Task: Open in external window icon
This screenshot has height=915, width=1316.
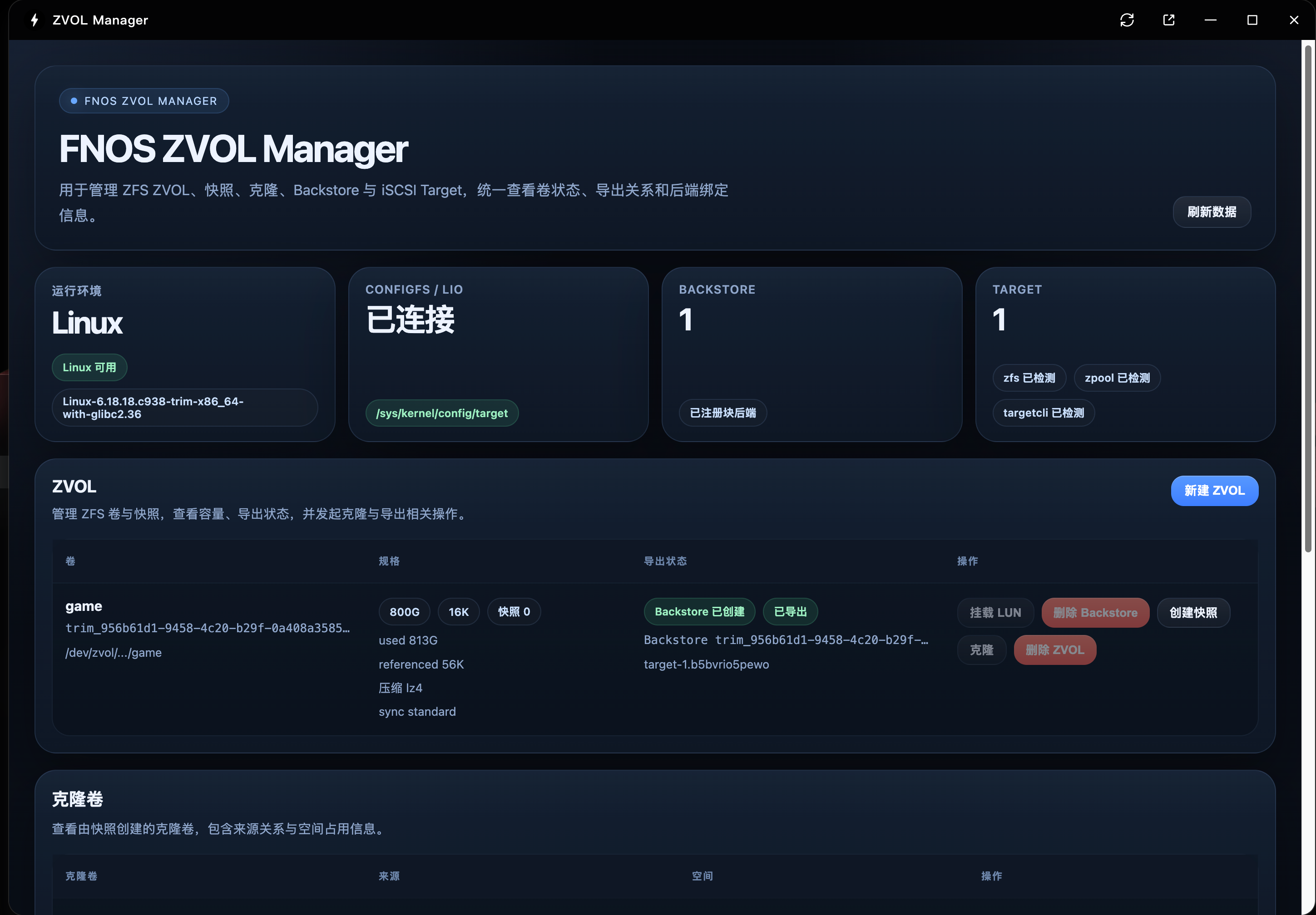Action: (x=1169, y=20)
